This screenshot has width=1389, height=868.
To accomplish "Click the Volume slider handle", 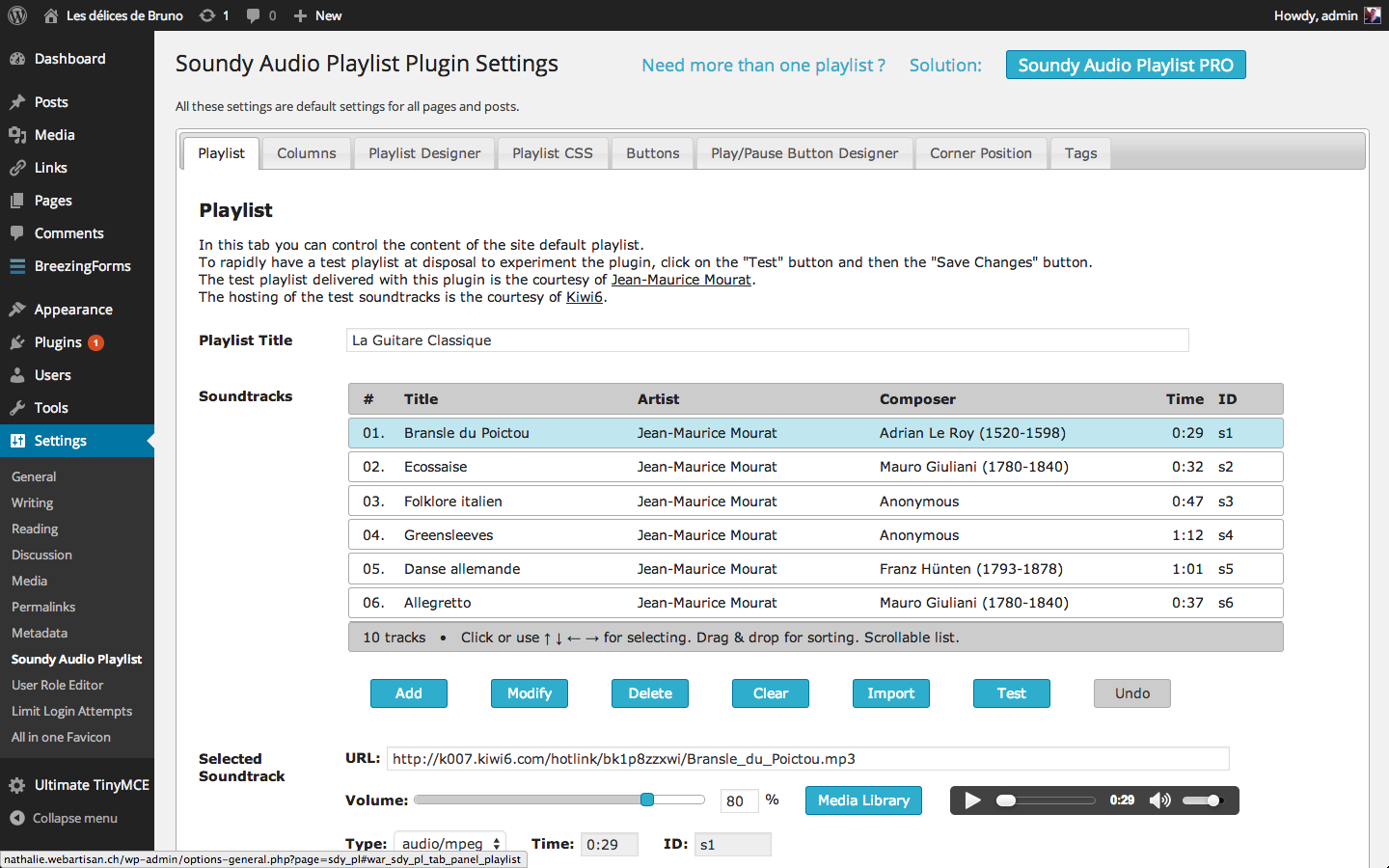I will click(647, 800).
